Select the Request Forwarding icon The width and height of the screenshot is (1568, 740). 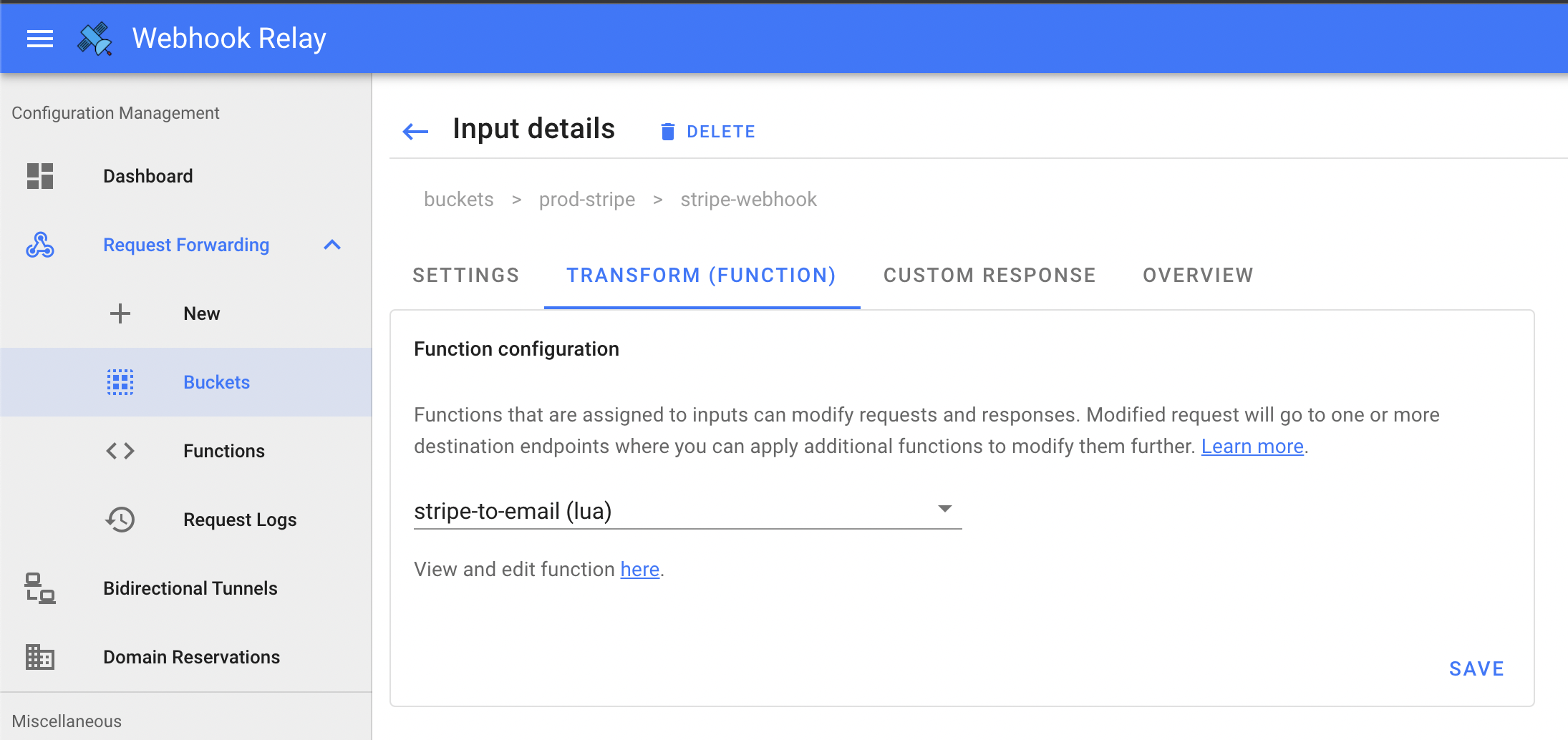(40, 245)
